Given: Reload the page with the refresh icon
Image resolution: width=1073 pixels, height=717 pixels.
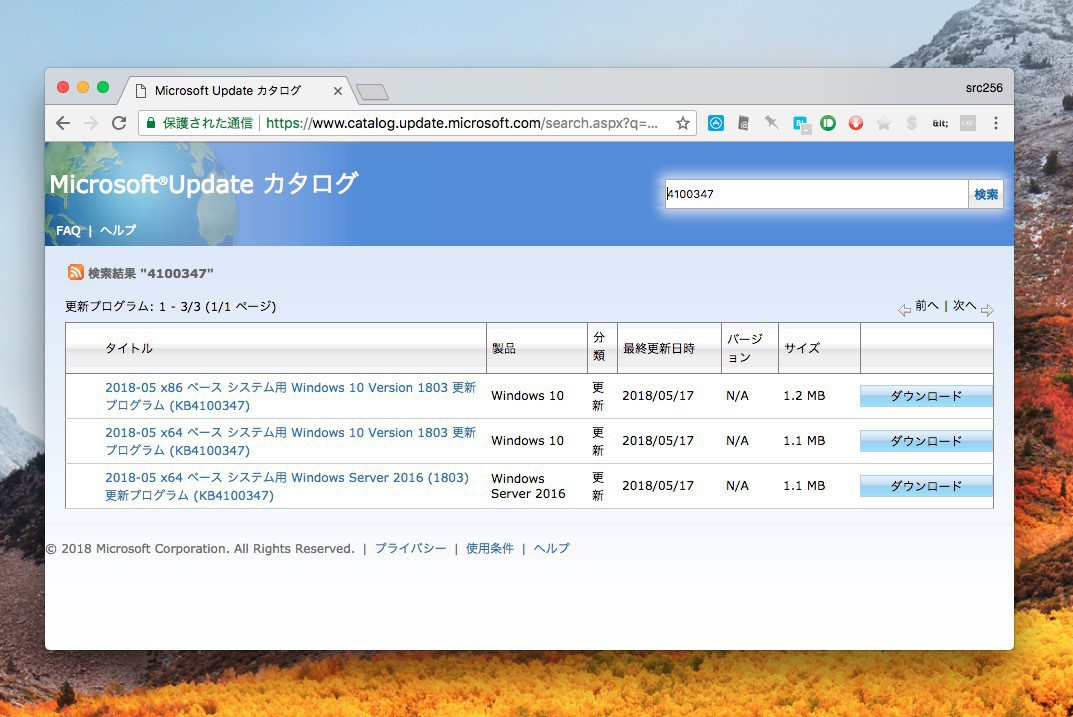Looking at the screenshot, I should (119, 123).
